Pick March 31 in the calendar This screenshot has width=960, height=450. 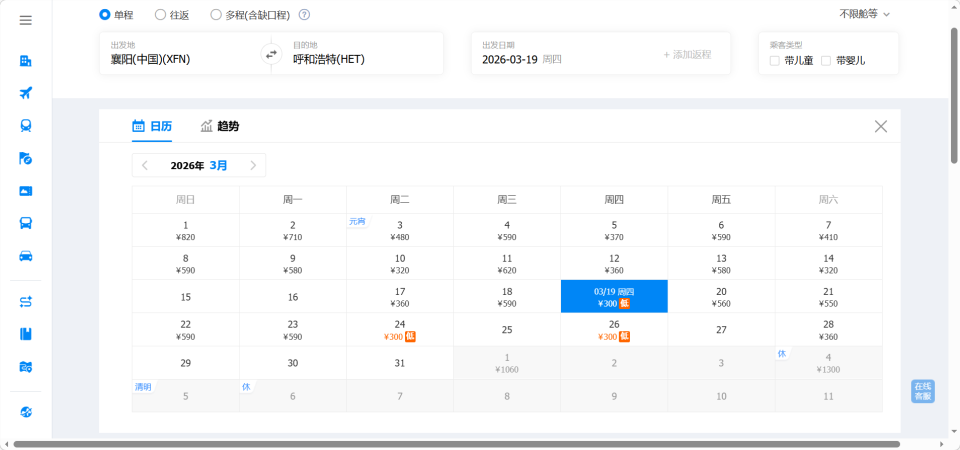tap(400, 362)
